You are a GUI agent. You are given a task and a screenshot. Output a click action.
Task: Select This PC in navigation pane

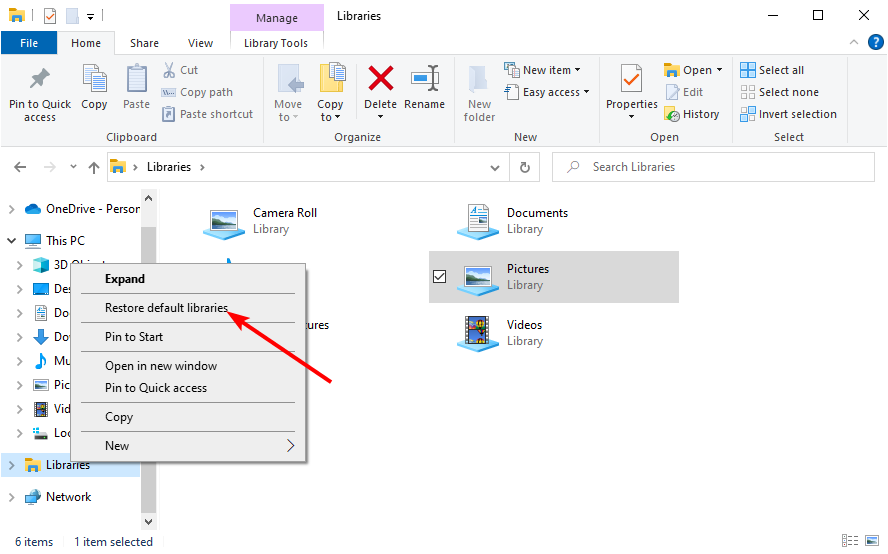65,241
